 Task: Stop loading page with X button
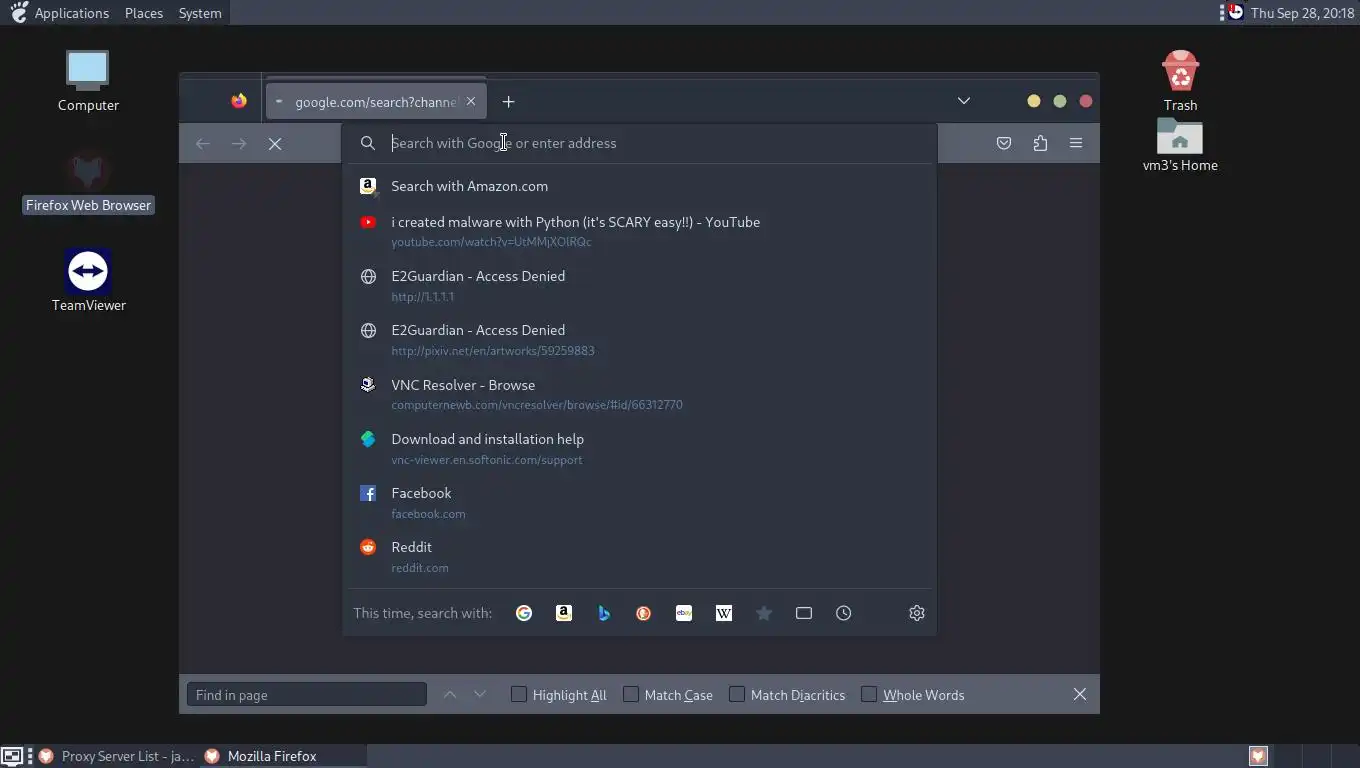click(x=275, y=143)
